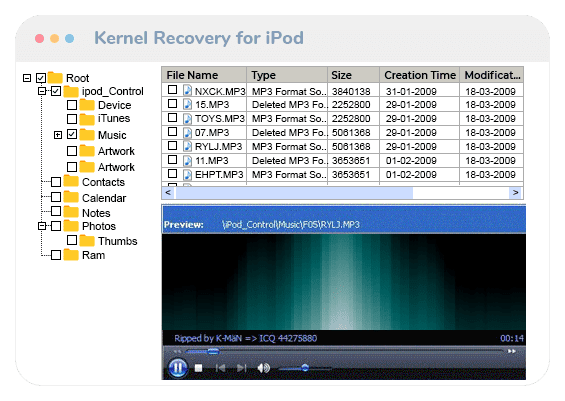Click the size value 3840138

351,92
